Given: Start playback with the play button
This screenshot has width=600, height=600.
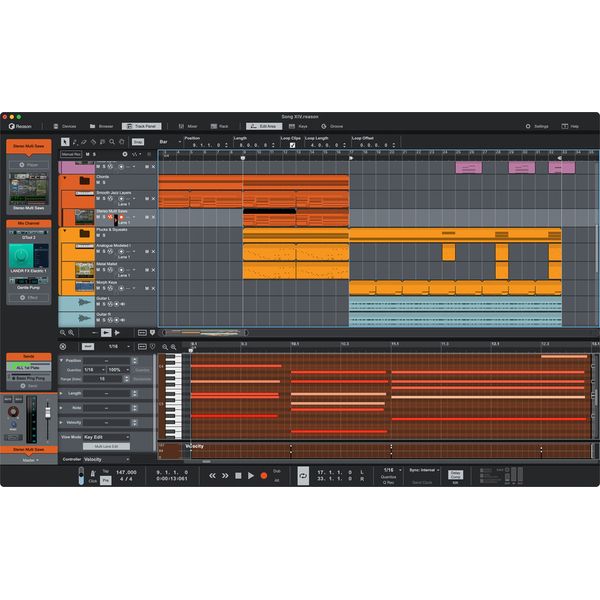Looking at the screenshot, I should (x=251, y=476).
